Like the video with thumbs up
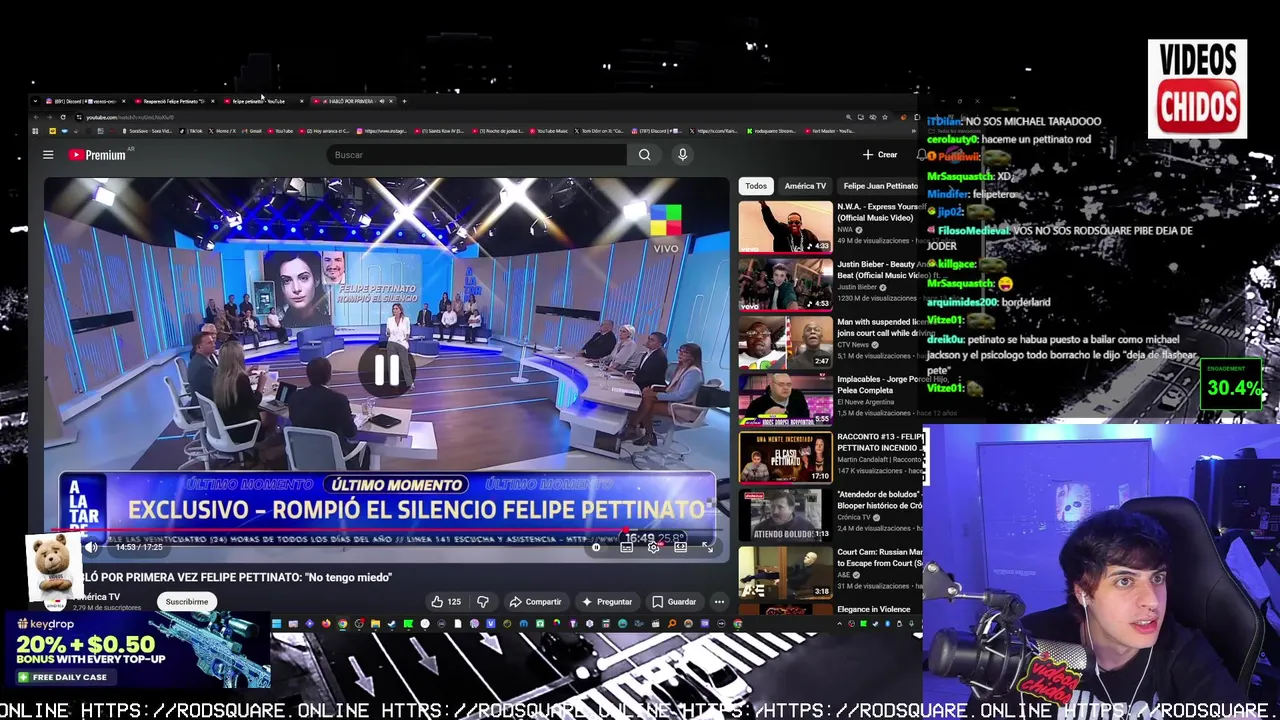Screen dimensions: 1280x720 [446, 602]
